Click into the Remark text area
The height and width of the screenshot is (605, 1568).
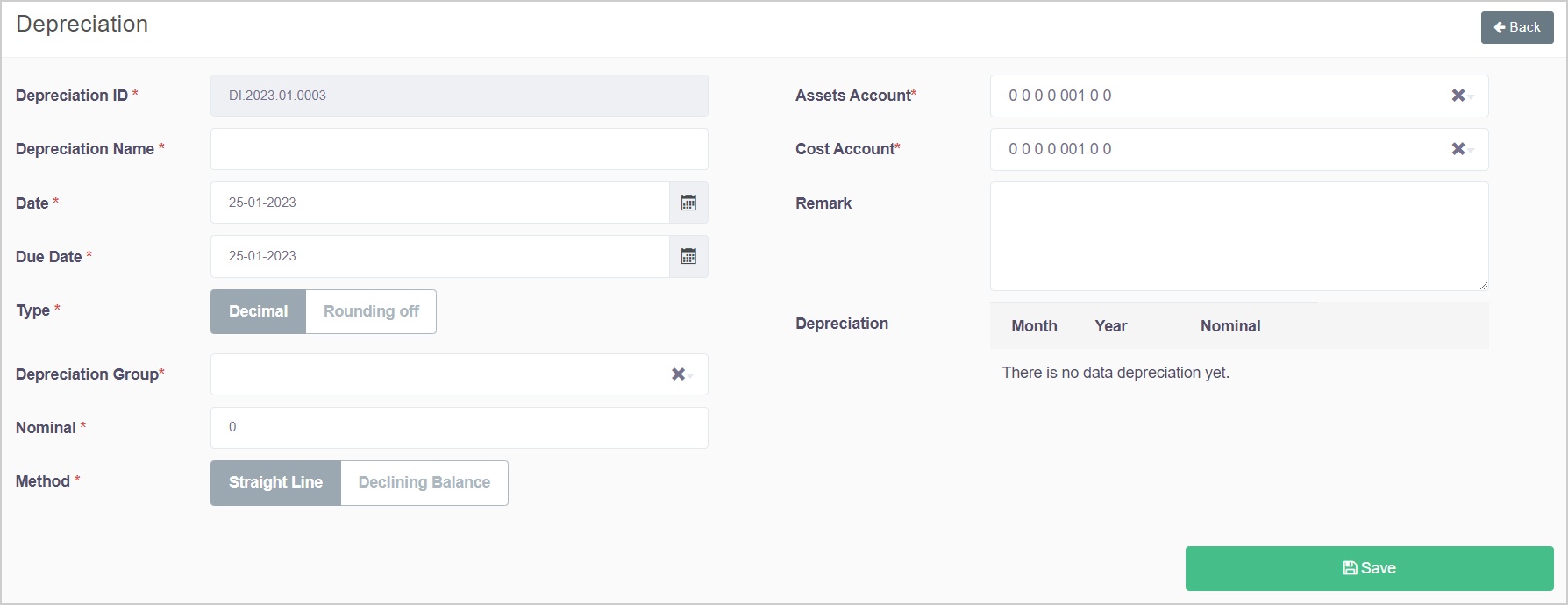[1238, 236]
